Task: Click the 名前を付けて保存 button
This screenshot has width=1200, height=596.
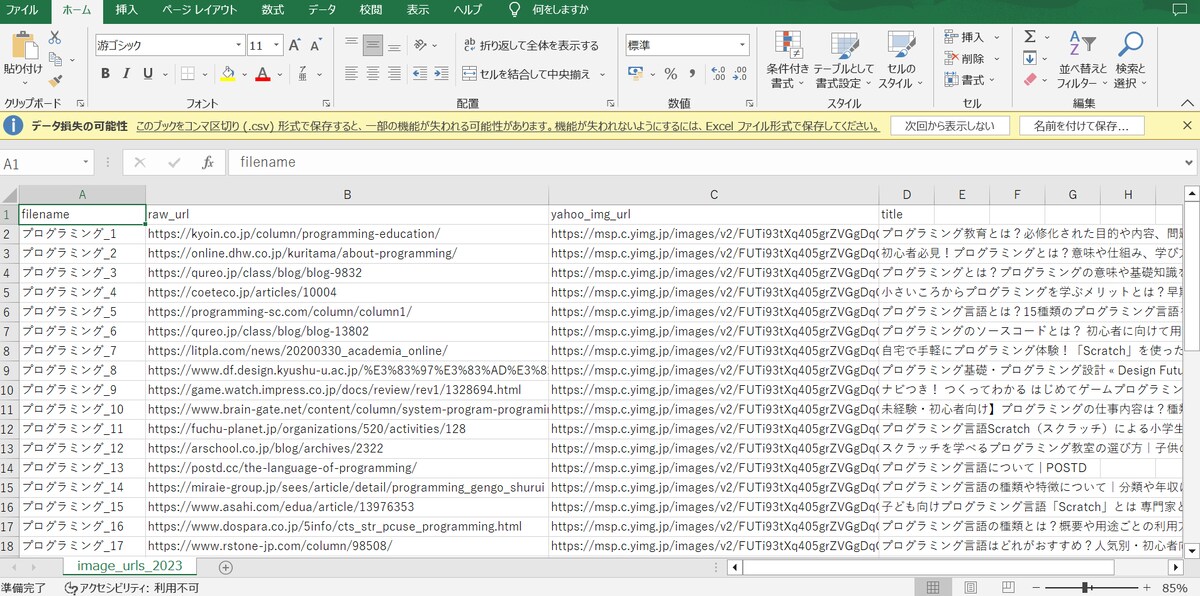Action: click(x=1081, y=126)
